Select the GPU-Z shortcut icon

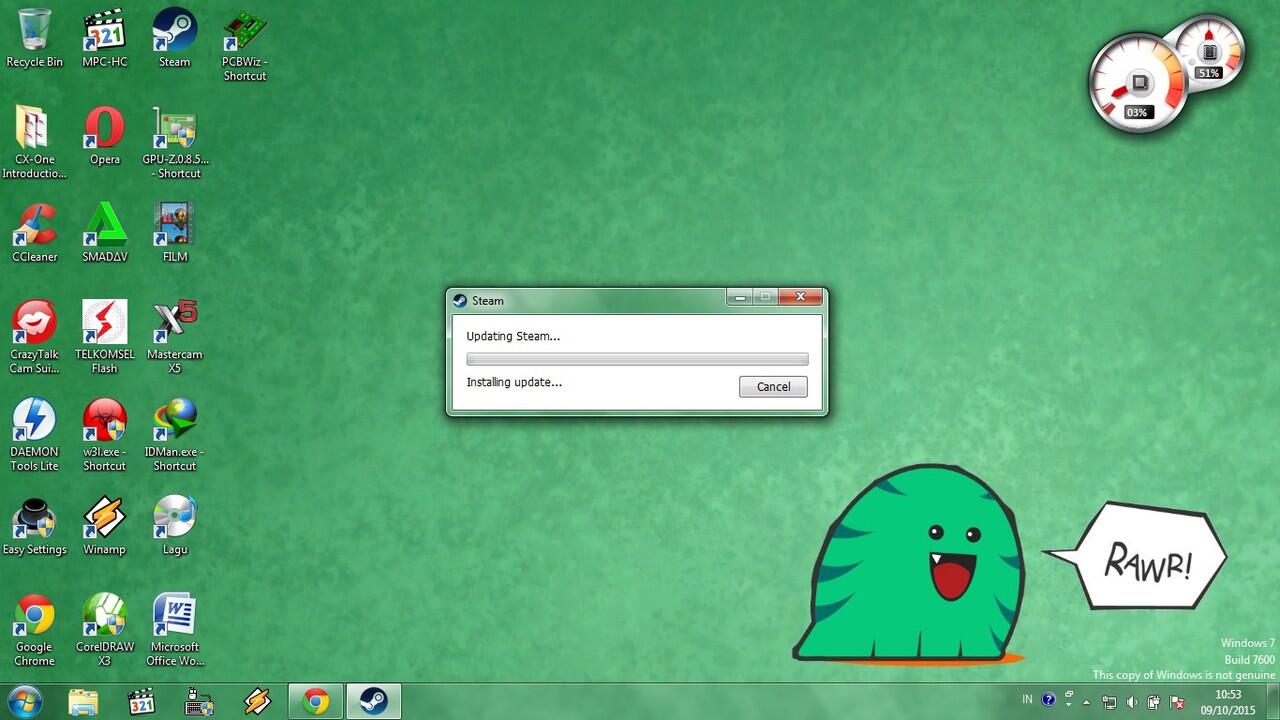coord(175,142)
